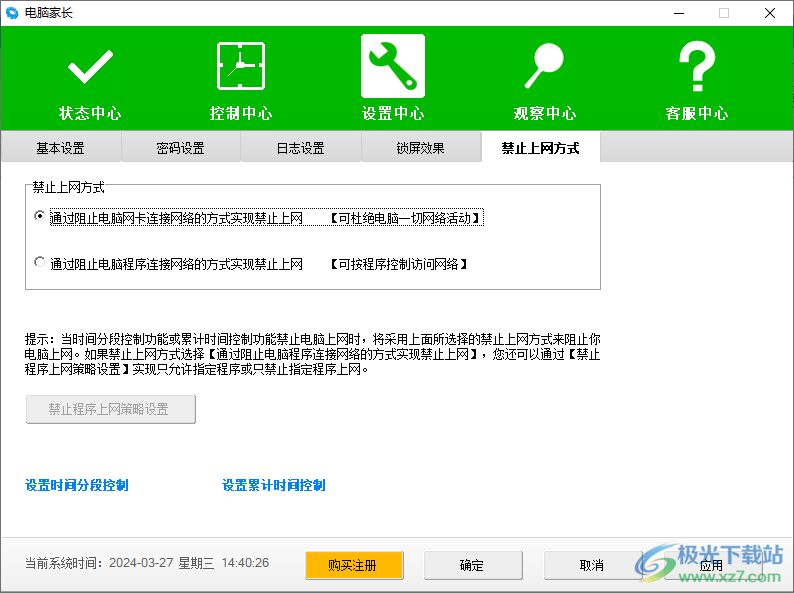Switch to the 日志设置 tab

[x=301, y=148]
